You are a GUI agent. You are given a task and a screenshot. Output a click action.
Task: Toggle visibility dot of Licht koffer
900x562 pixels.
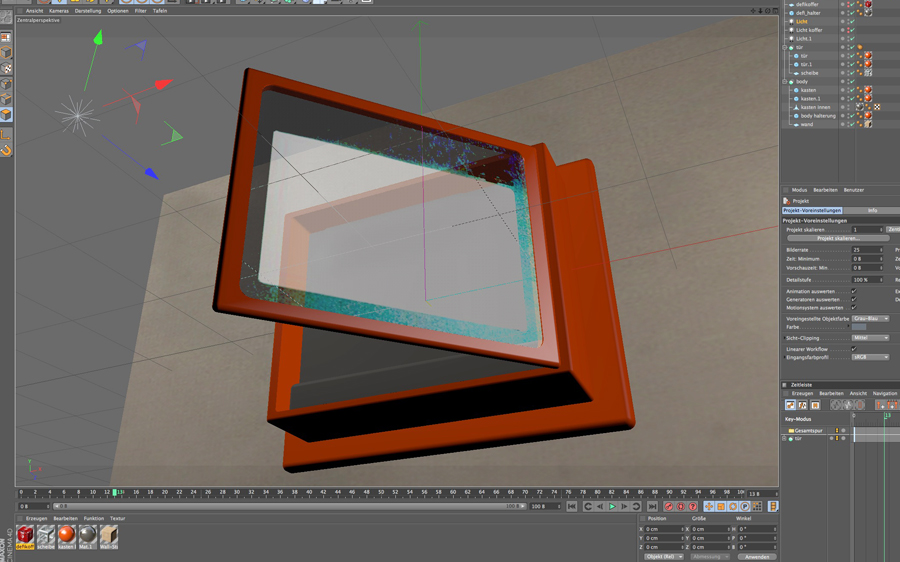(843, 29)
